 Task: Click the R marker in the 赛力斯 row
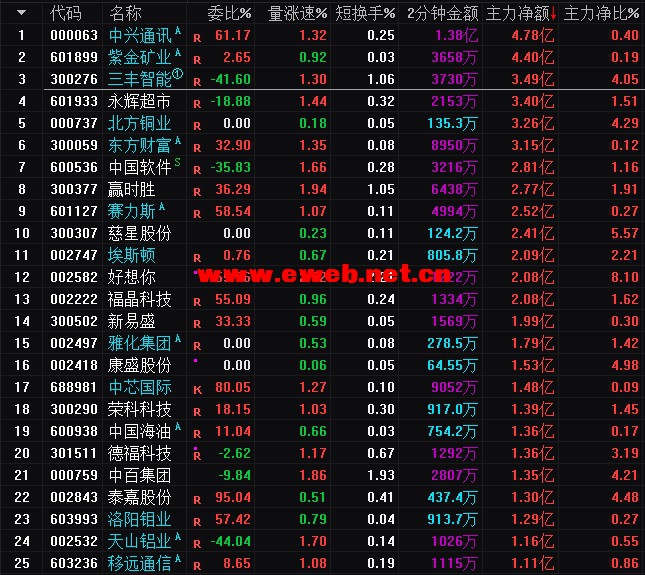[197, 214]
